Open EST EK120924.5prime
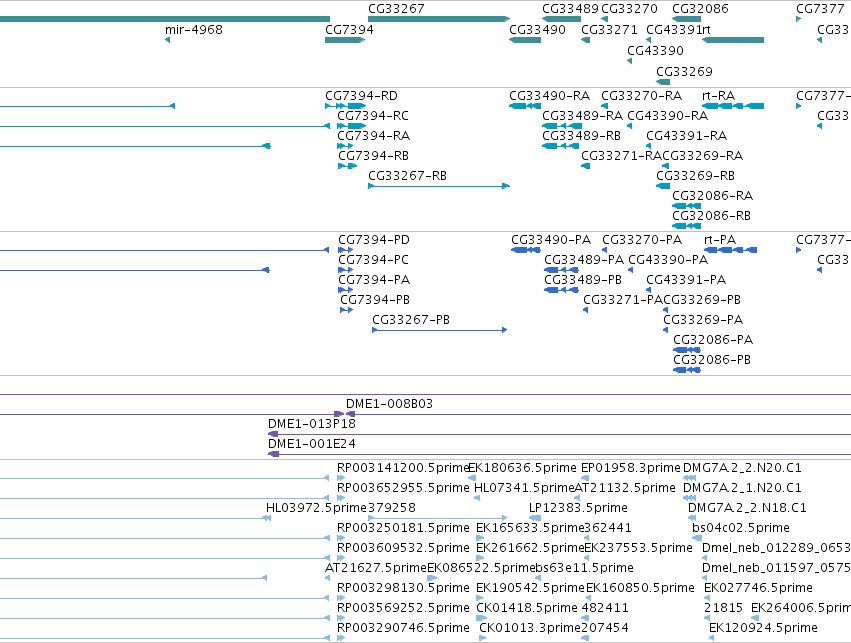Viewport: 851px width, 643px height. [x=763, y=628]
